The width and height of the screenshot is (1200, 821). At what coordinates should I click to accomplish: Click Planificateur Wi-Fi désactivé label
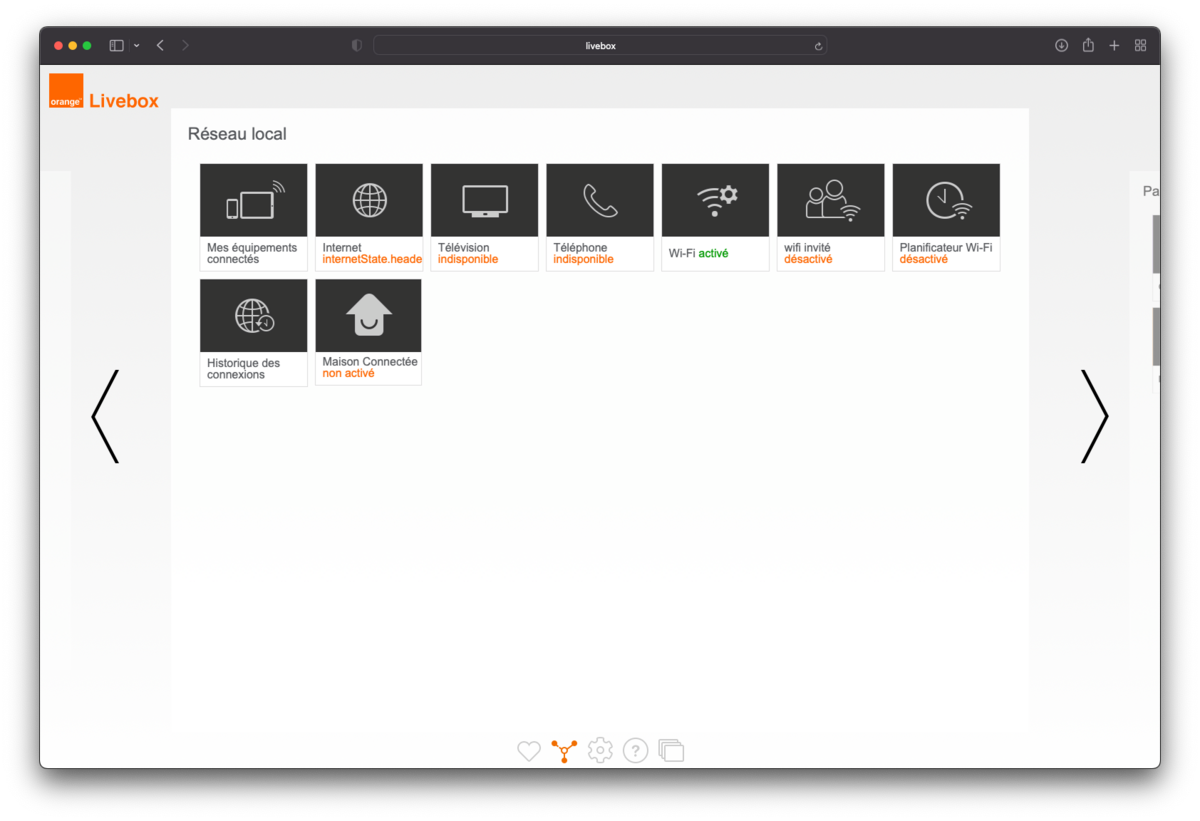pos(946,254)
